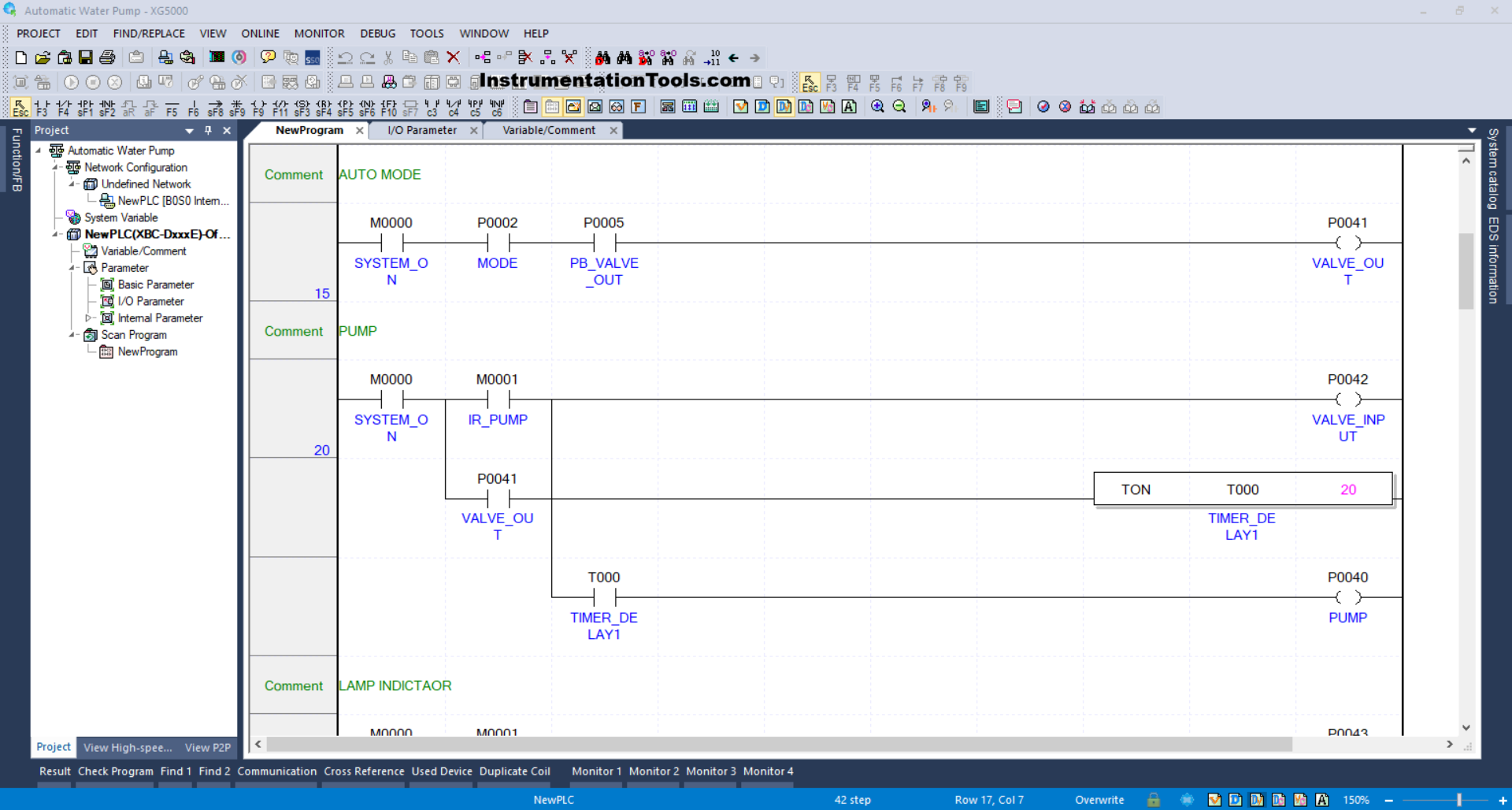Screen dimensions: 1512x810
Task: Open the Check Program output tab
Action: (x=115, y=771)
